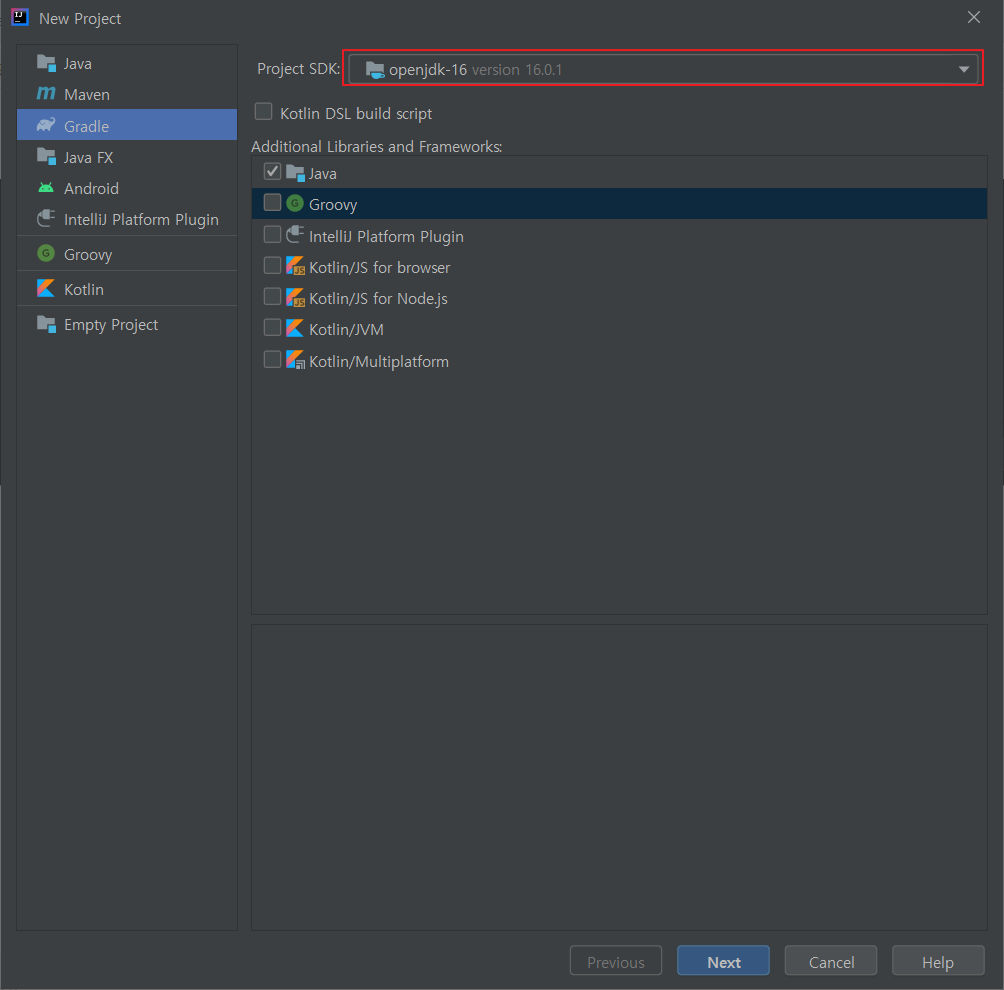This screenshot has width=1004, height=990.
Task: Click 'version 16.0.1' SDK version text
Action: coord(517,70)
